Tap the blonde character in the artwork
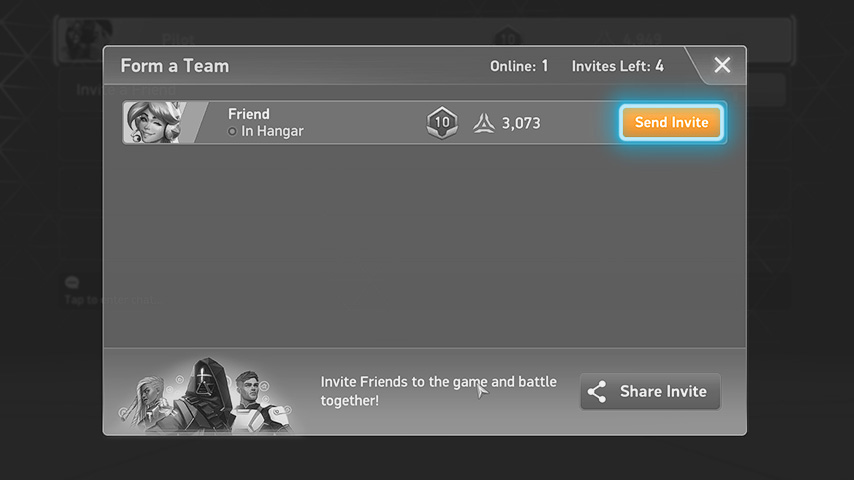Image resolution: width=854 pixels, height=480 pixels. [x=146, y=398]
